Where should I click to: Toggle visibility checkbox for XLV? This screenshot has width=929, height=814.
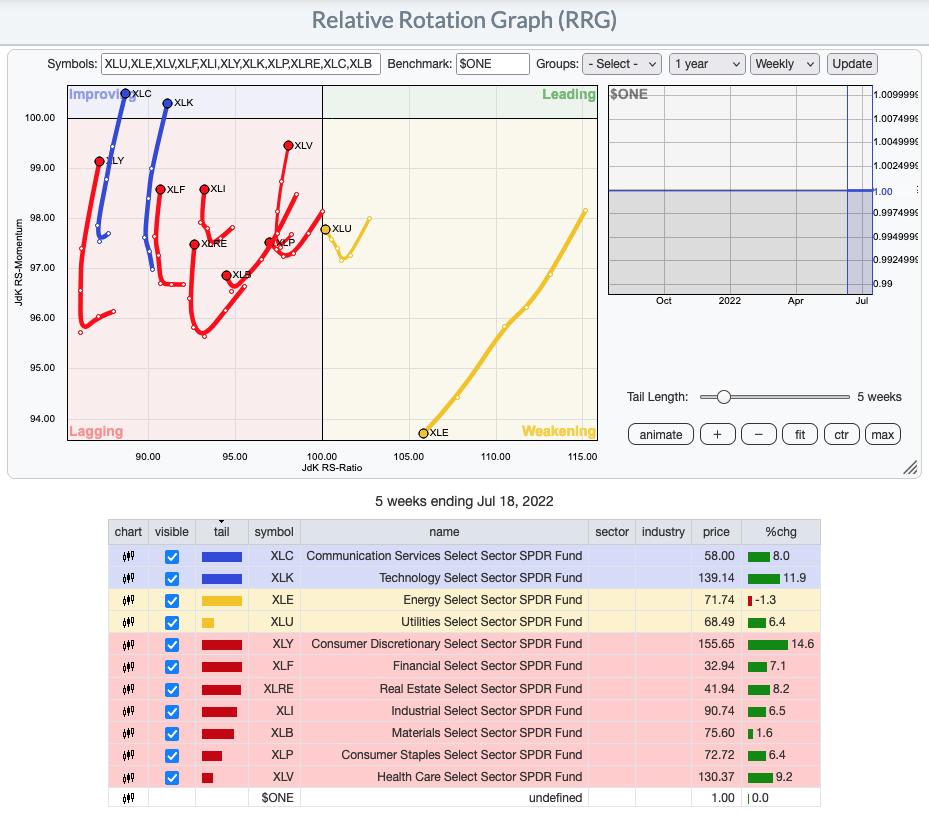172,777
